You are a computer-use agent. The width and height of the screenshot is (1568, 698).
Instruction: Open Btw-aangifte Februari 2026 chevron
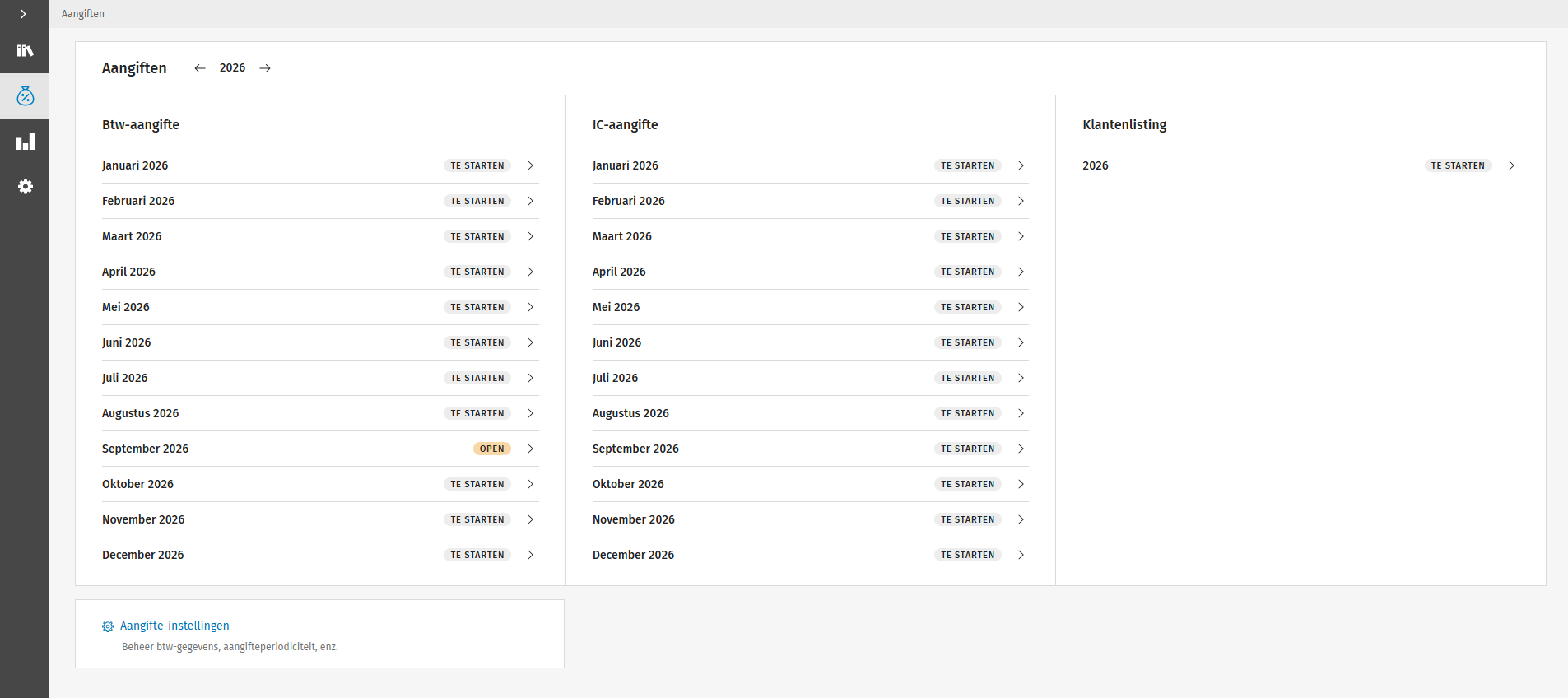pyautogui.click(x=531, y=201)
